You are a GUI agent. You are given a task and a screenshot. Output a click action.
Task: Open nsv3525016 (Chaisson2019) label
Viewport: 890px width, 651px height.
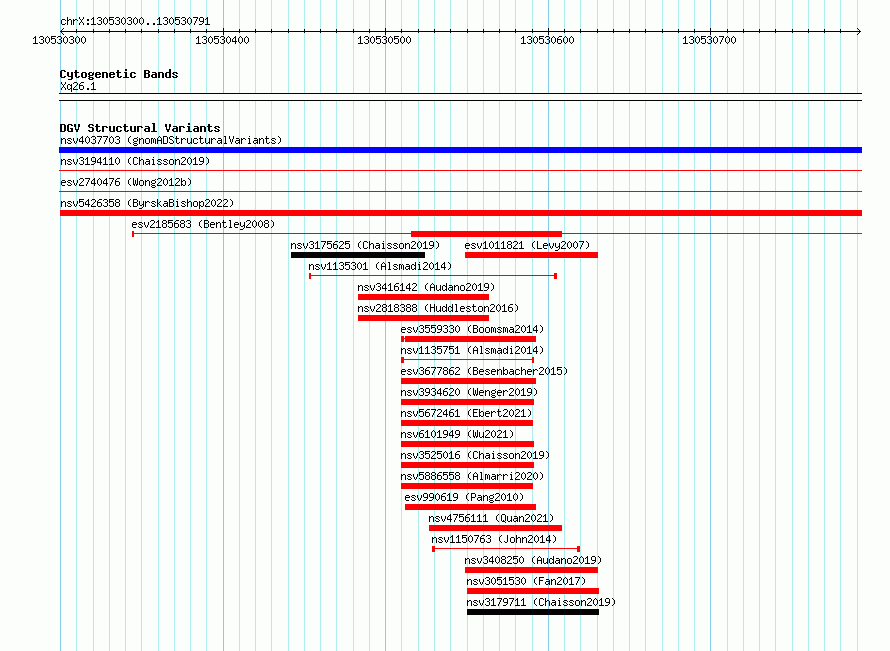(475, 455)
